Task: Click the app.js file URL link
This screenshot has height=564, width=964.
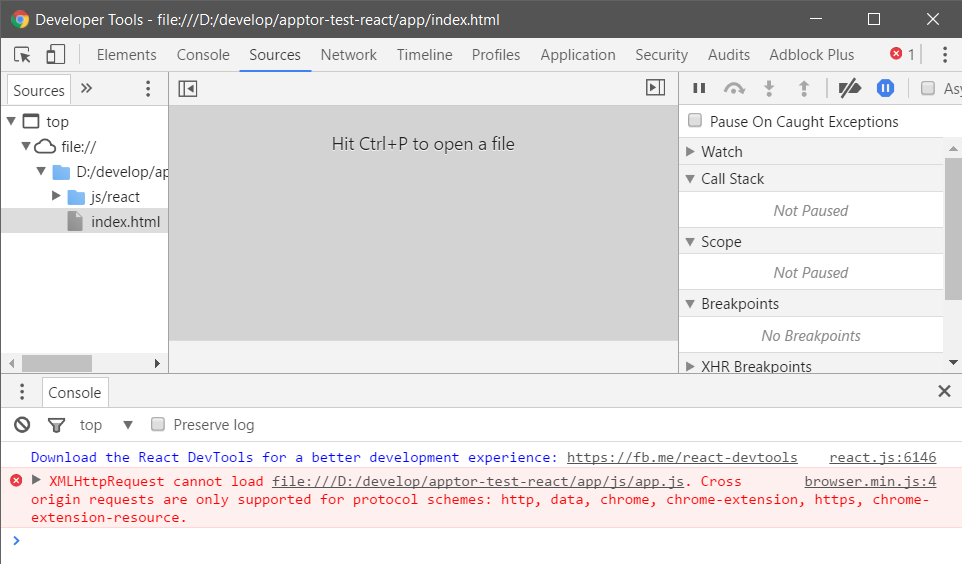Action: [478, 482]
